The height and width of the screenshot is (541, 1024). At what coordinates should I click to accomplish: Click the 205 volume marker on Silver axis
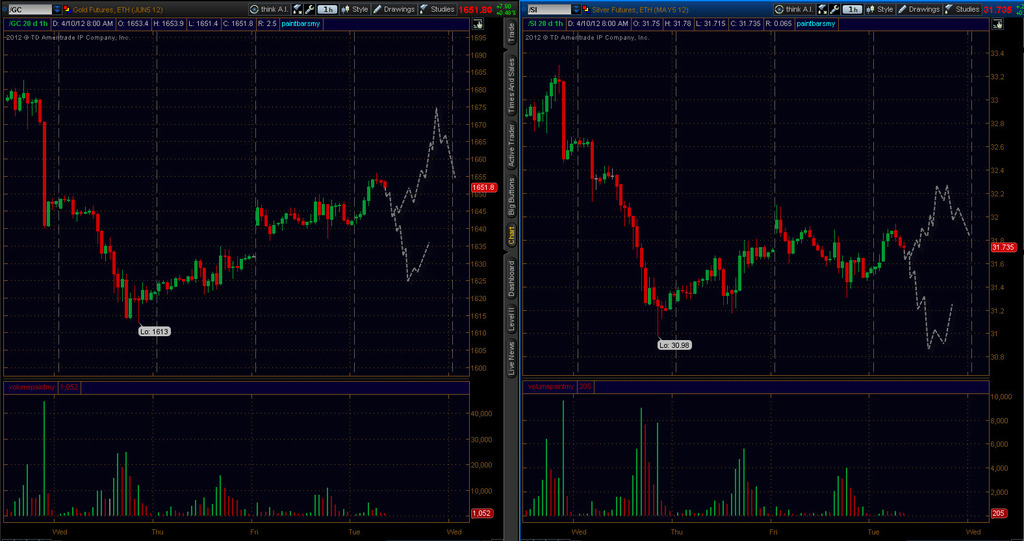click(x=999, y=514)
